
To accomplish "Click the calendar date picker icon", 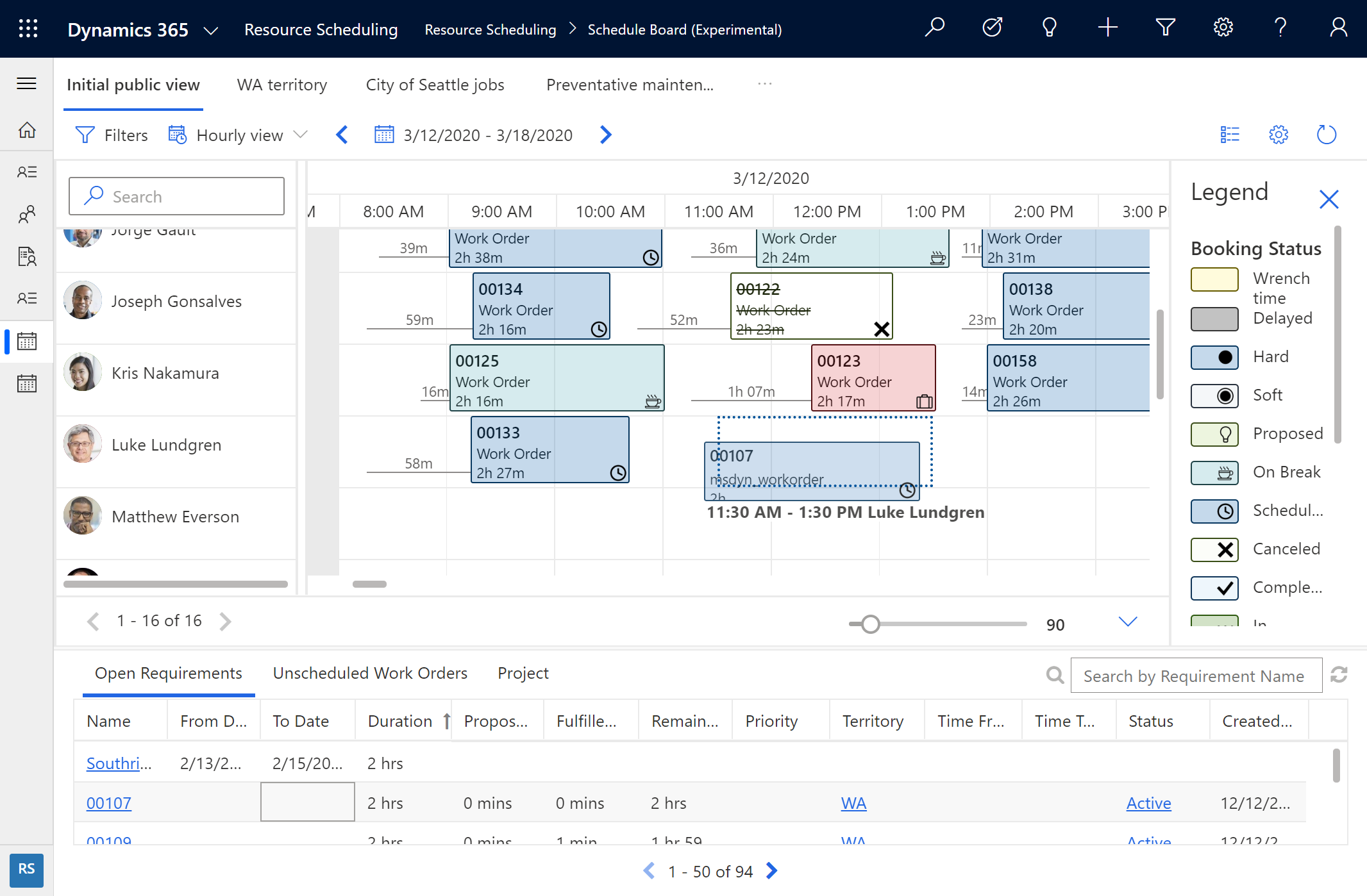I will [382, 134].
